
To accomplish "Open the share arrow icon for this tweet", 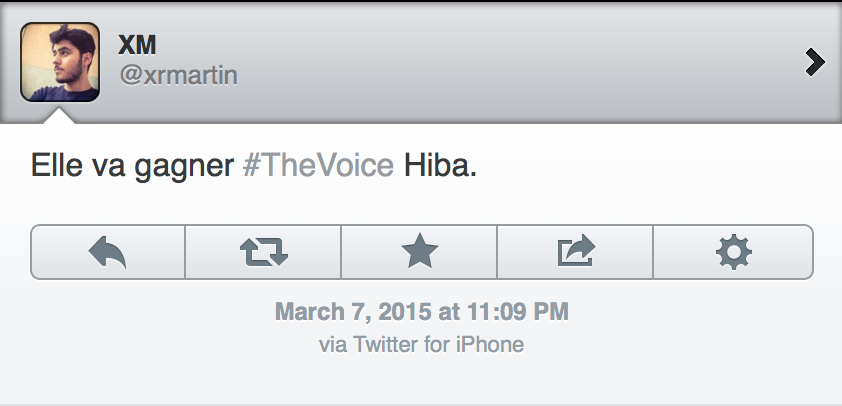I will pyautogui.click(x=575, y=252).
